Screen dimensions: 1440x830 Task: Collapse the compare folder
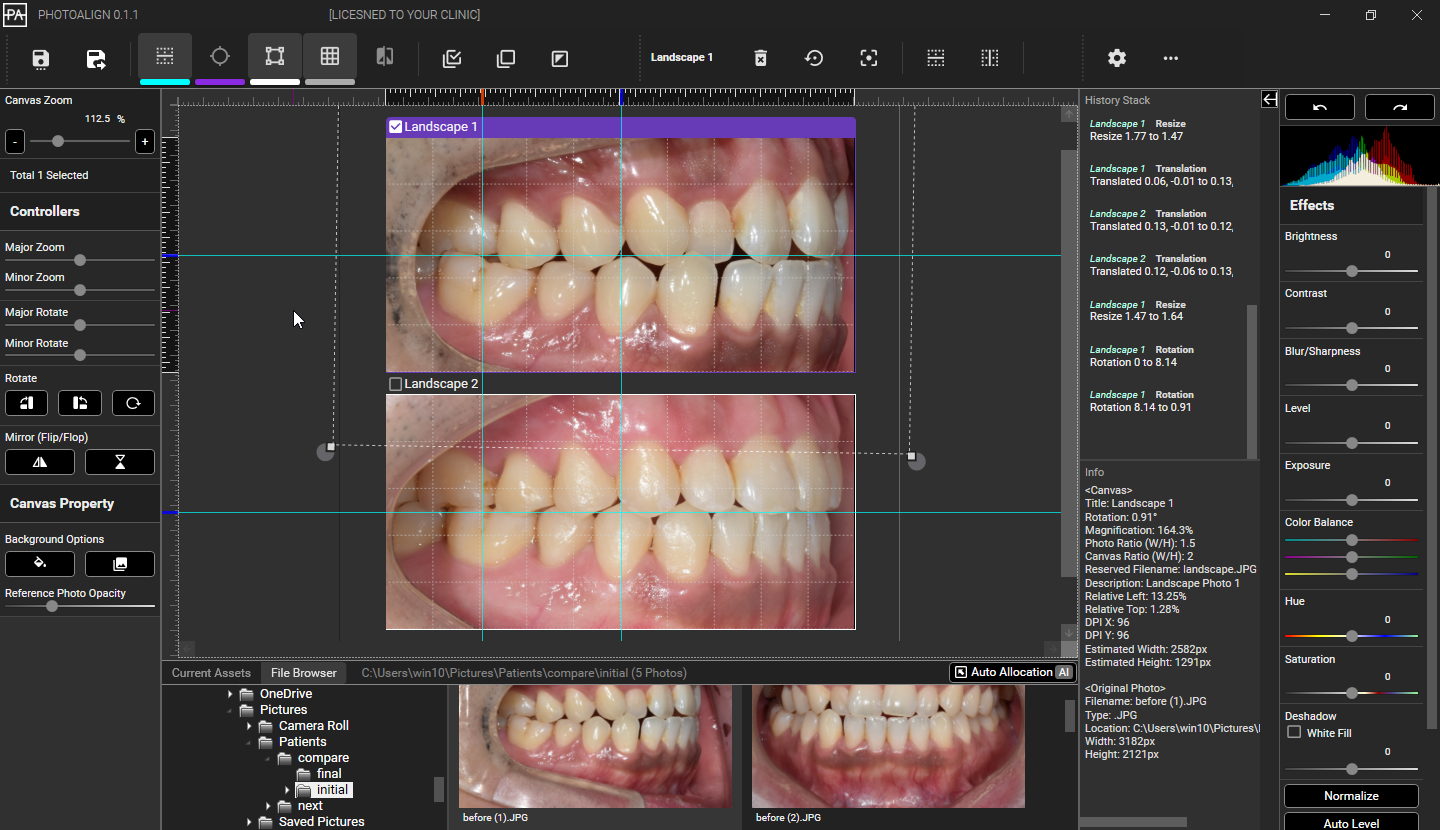(267, 758)
